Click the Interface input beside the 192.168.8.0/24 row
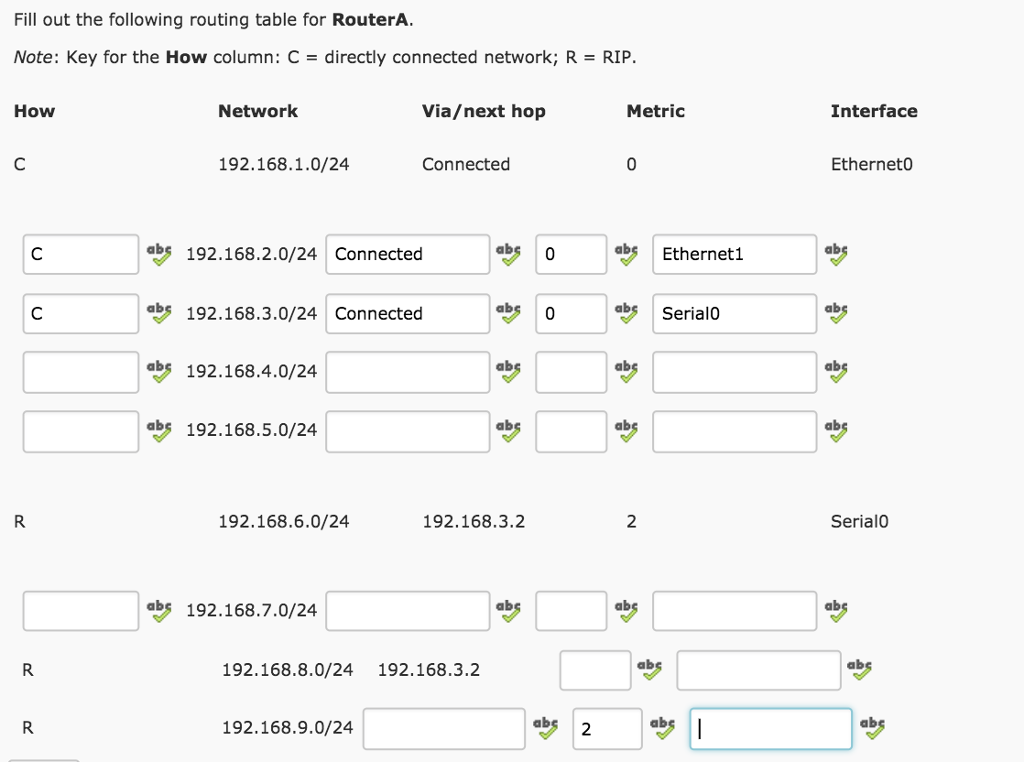The image size is (1024, 762). click(758, 670)
